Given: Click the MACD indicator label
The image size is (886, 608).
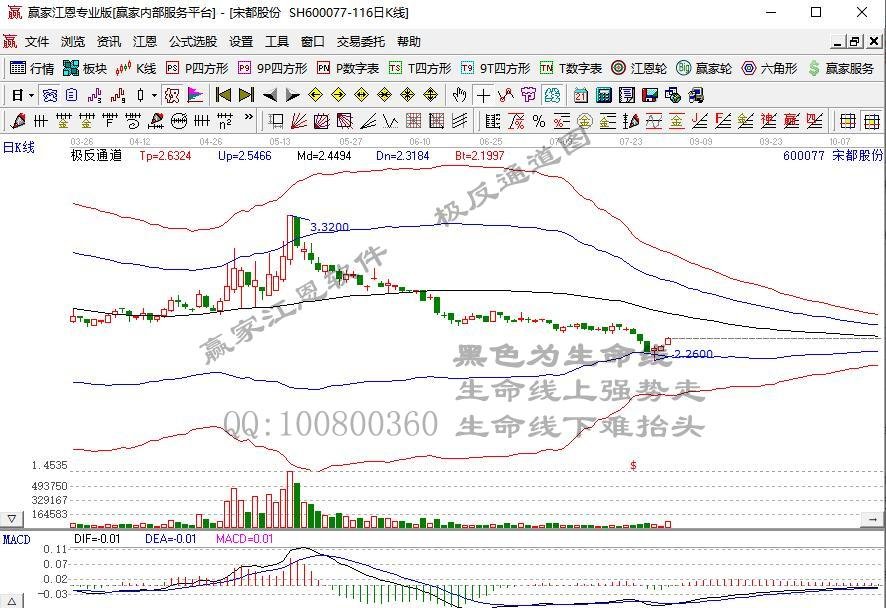Looking at the screenshot, I should coord(16,540).
